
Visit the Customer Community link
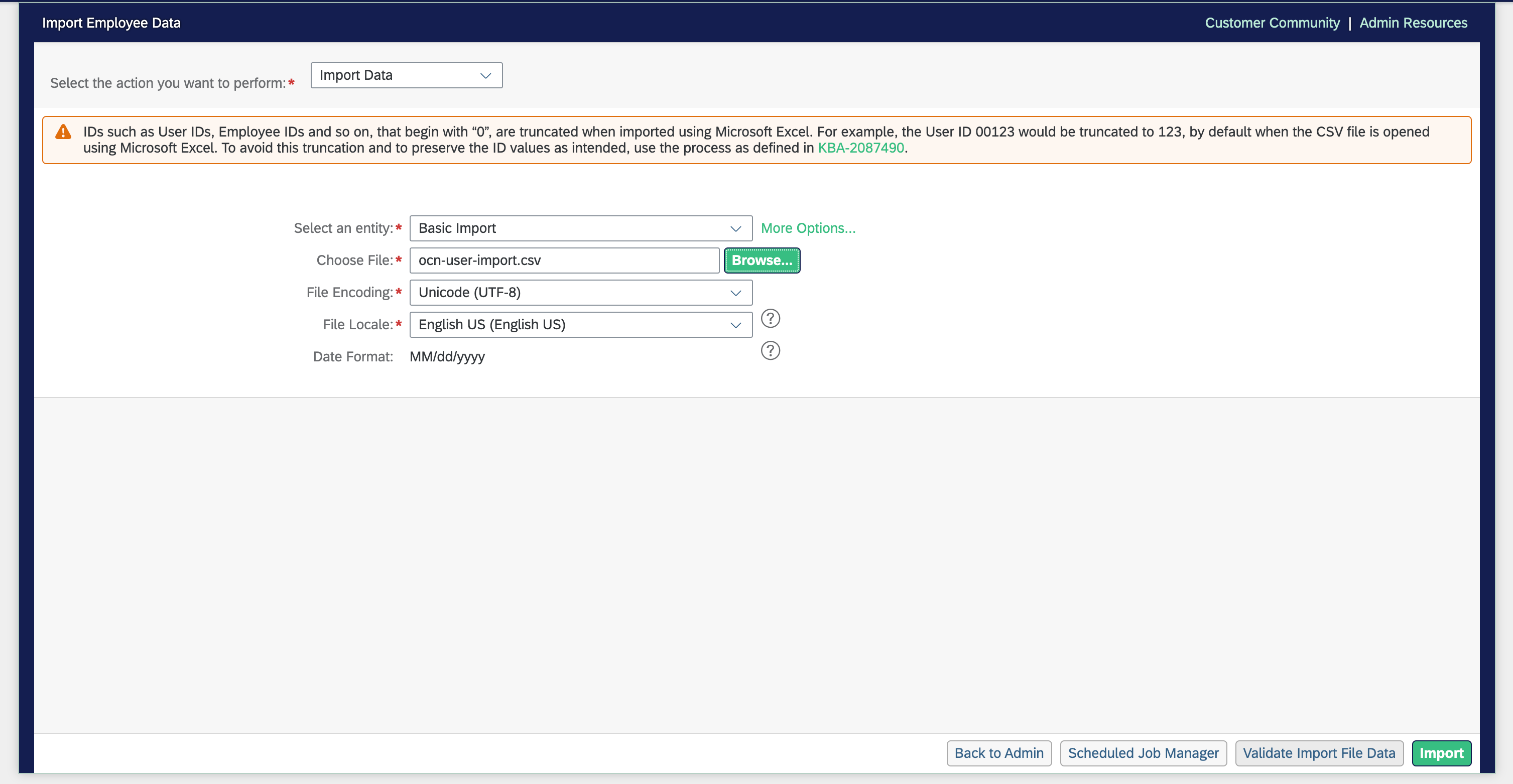point(1272,23)
